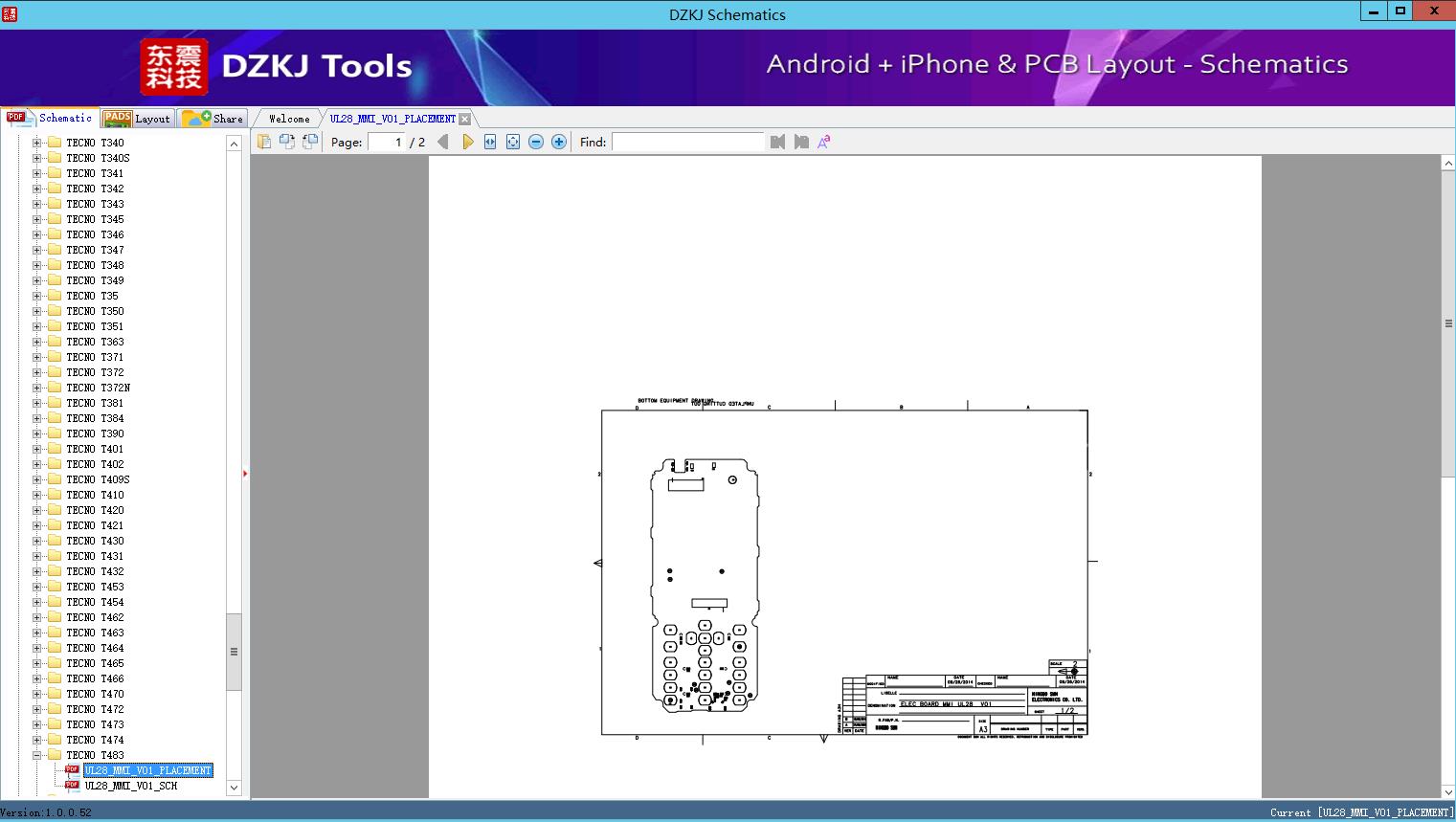
Task: Toggle match case for Find
Action: (x=823, y=142)
